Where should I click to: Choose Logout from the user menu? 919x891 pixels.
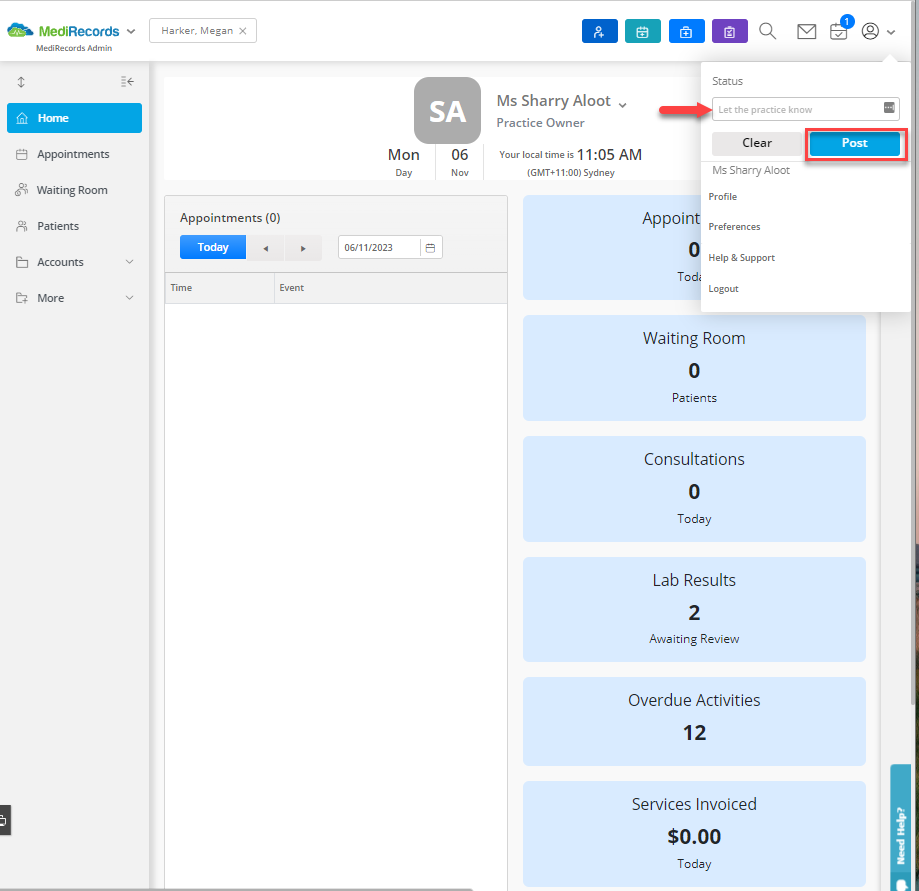pyautogui.click(x=723, y=289)
